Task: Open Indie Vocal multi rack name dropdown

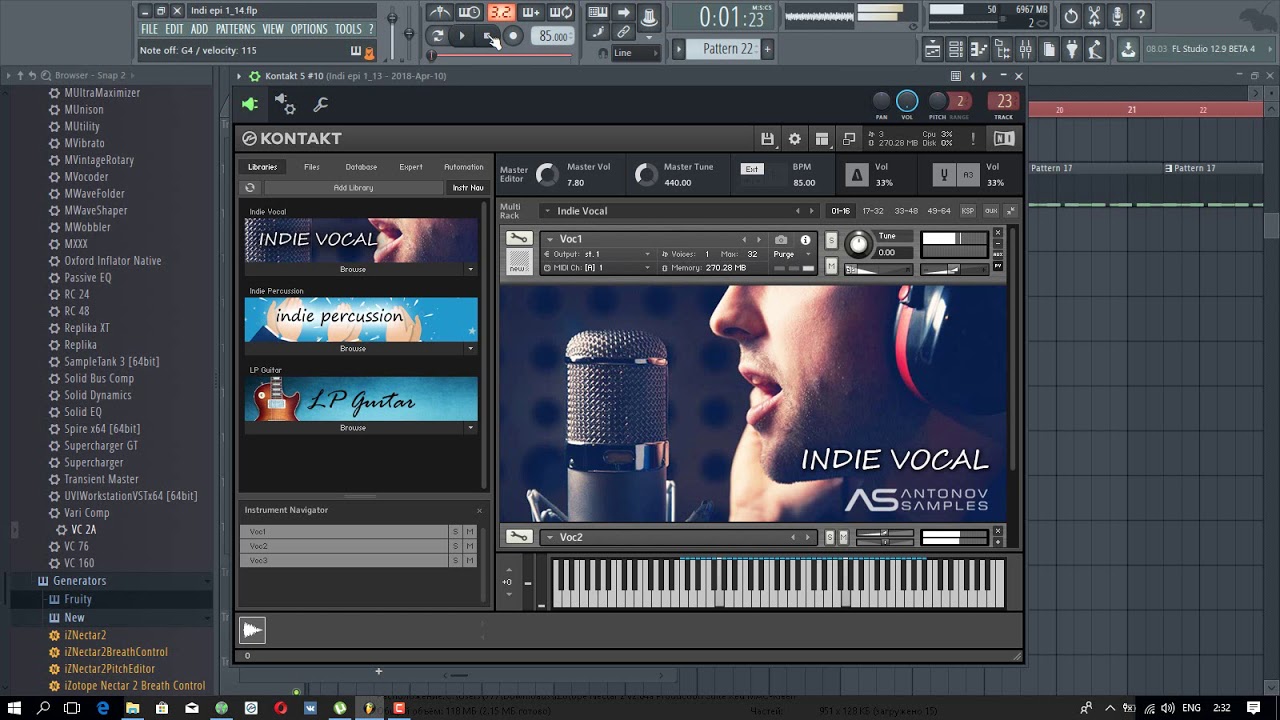Action: [x=547, y=211]
